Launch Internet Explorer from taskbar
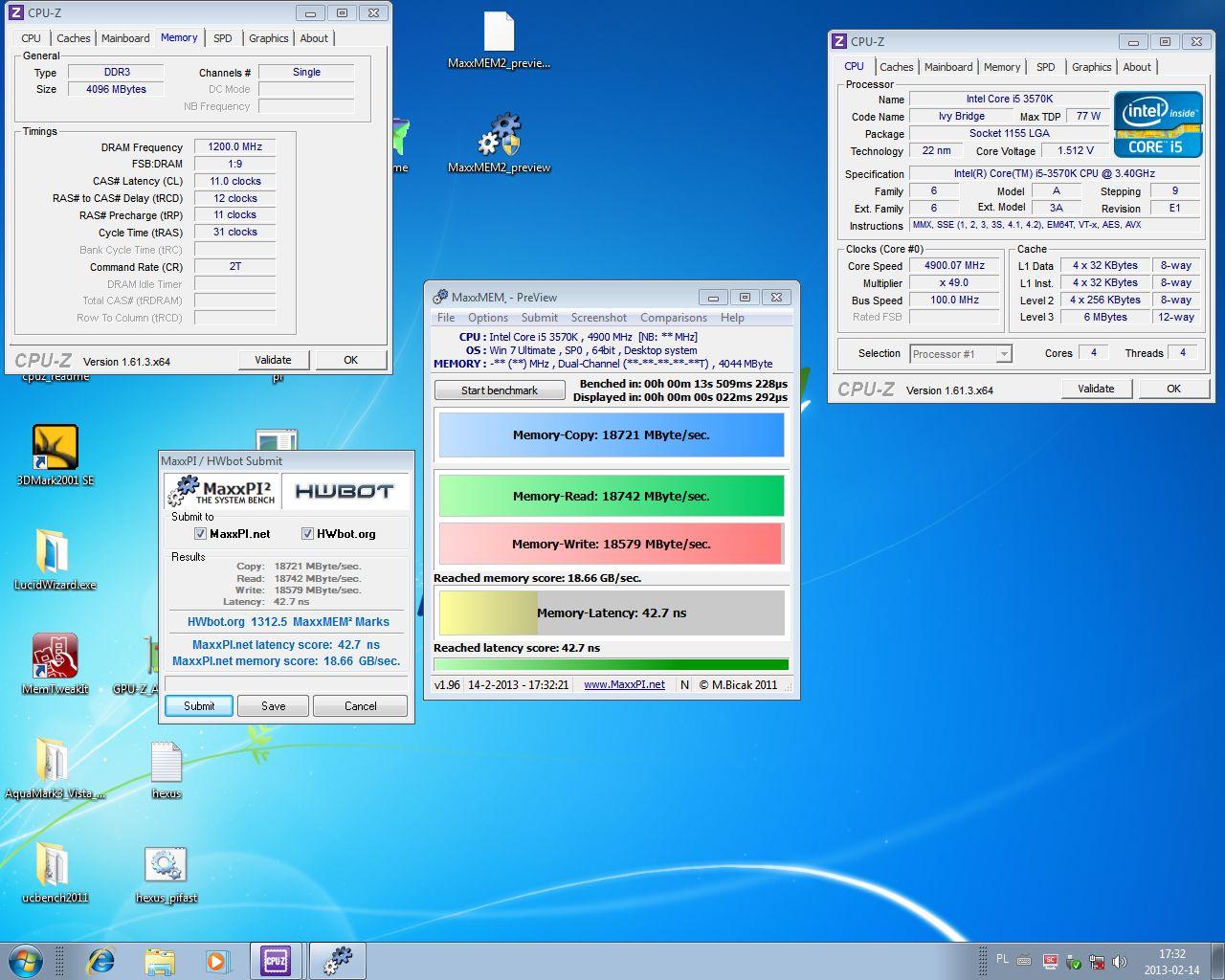The image size is (1225, 980). point(100,961)
